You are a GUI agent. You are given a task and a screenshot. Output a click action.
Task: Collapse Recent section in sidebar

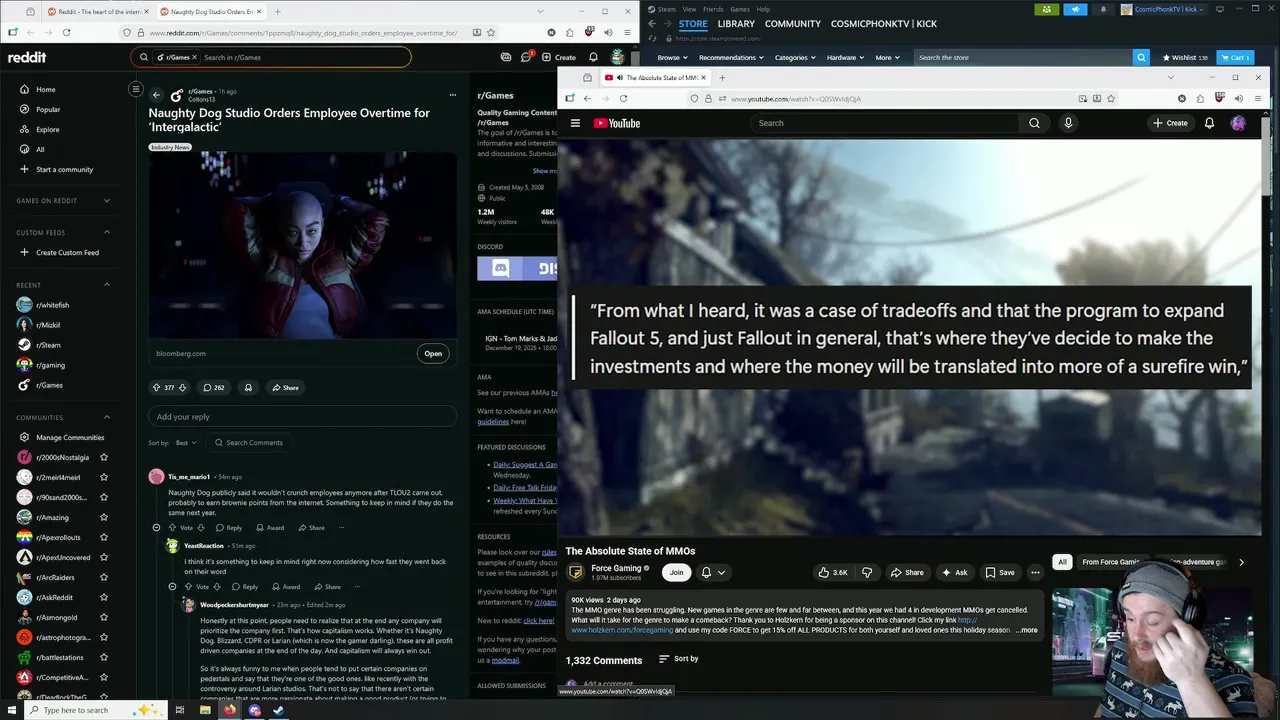pos(107,284)
